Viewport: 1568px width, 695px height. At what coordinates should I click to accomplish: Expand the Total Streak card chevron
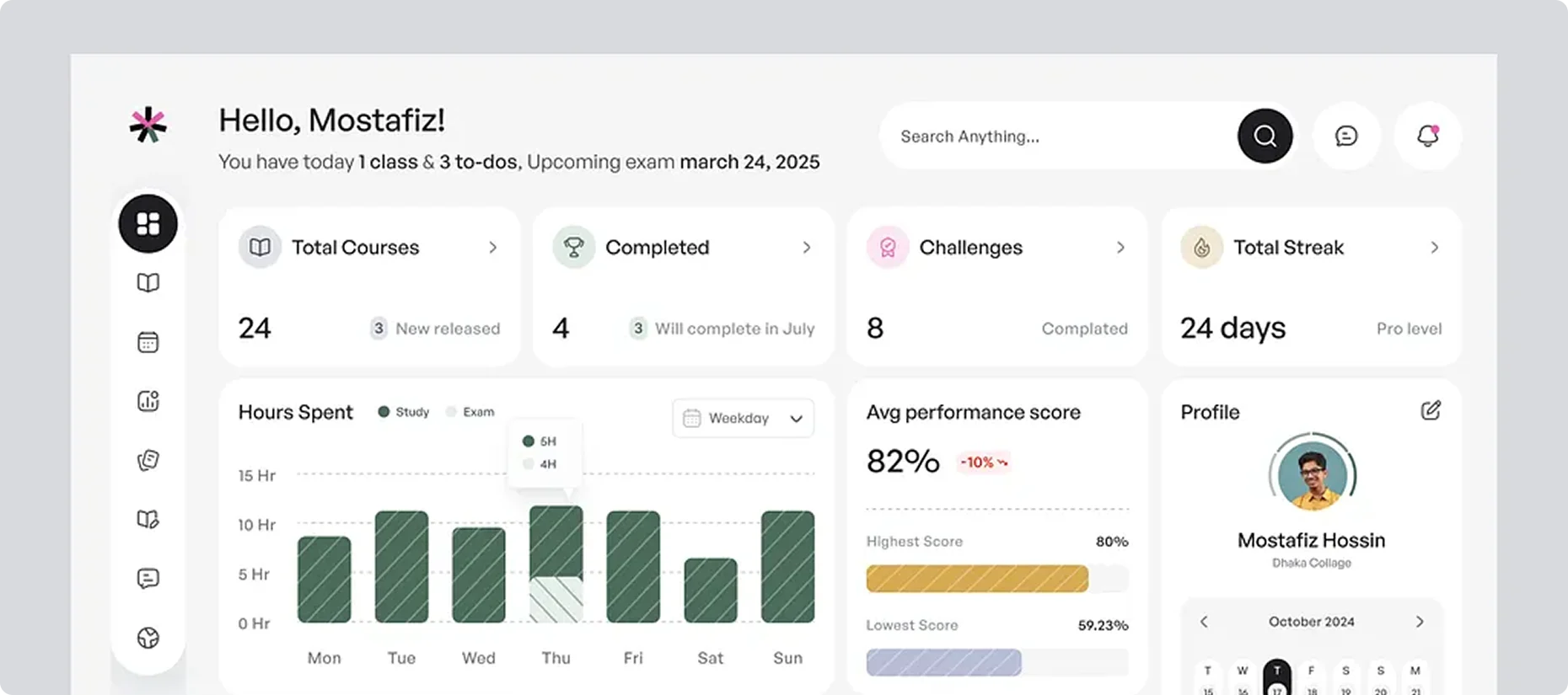1434,248
